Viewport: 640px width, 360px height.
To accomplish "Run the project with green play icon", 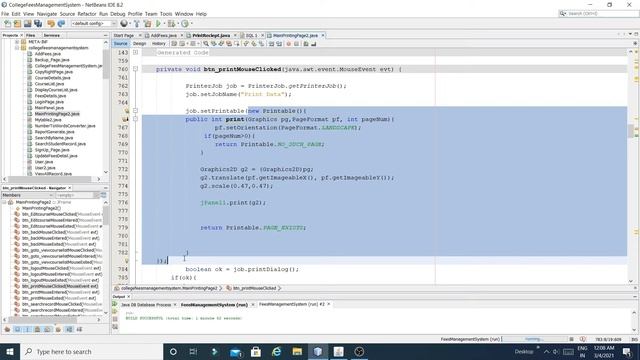I will click(x=158, y=24).
